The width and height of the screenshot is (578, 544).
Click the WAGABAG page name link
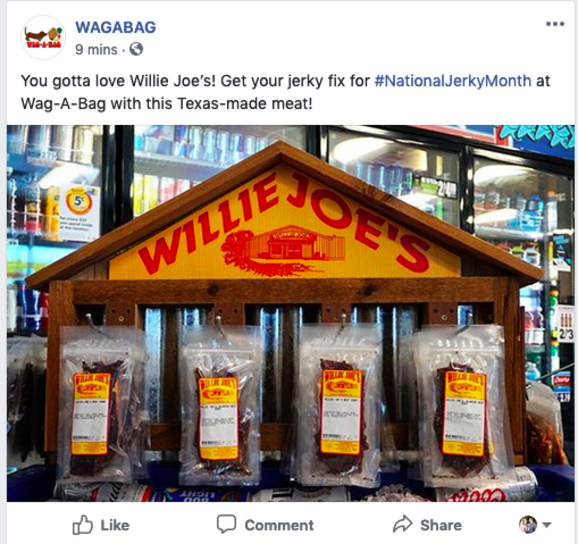tap(116, 27)
